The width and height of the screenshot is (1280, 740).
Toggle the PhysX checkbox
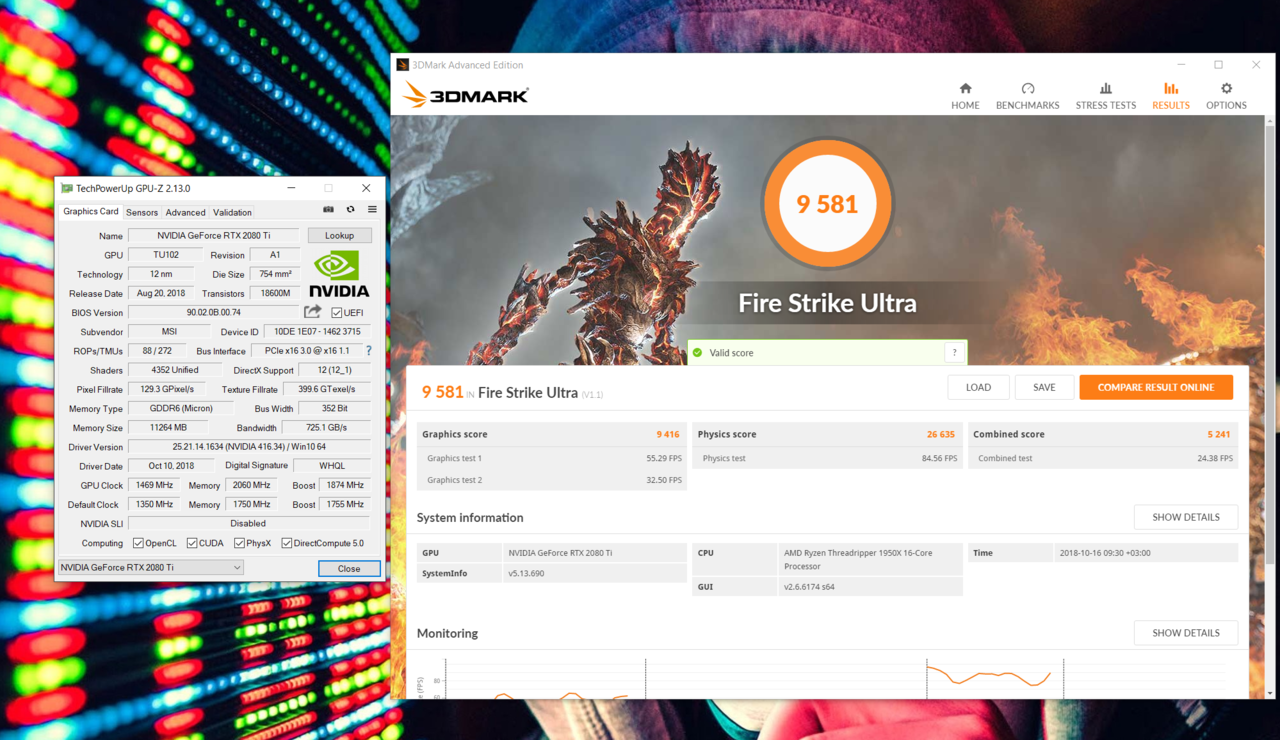[239, 543]
